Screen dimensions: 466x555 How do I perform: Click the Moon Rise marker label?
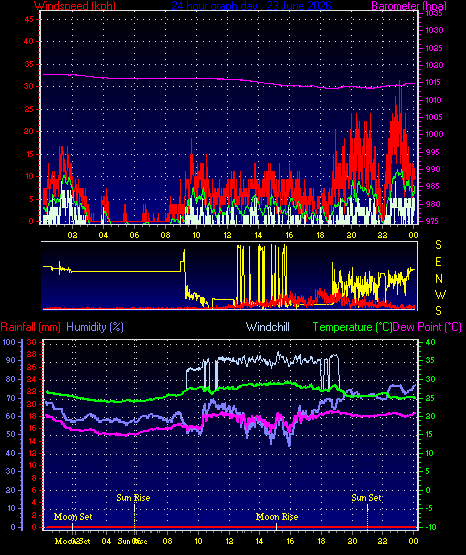277,517
